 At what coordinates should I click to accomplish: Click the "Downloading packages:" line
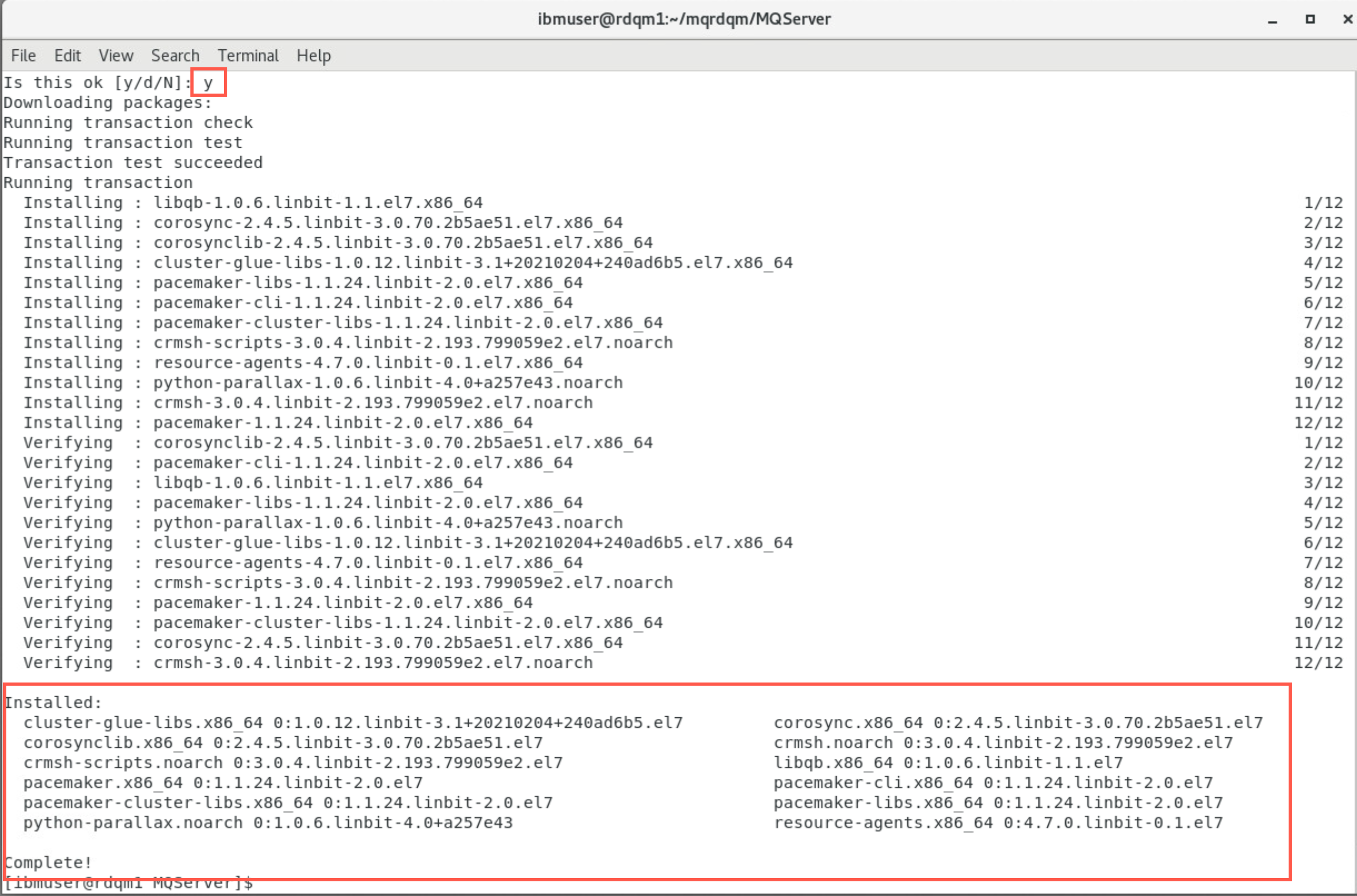point(107,103)
